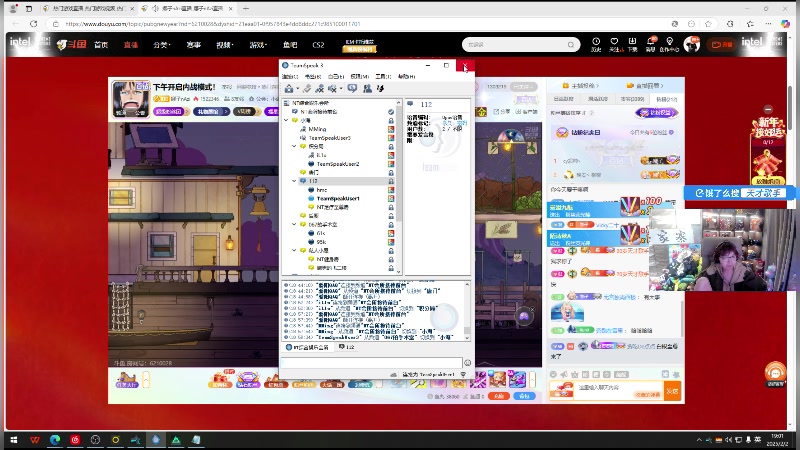Open the Douyu 直播 nav item
The image size is (800, 450).
point(131,45)
